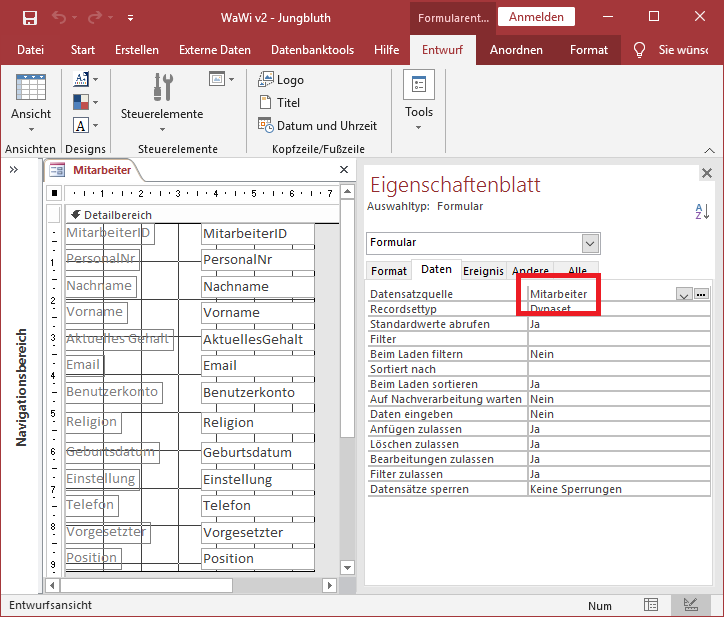Click the Titel header icon

coord(266,103)
